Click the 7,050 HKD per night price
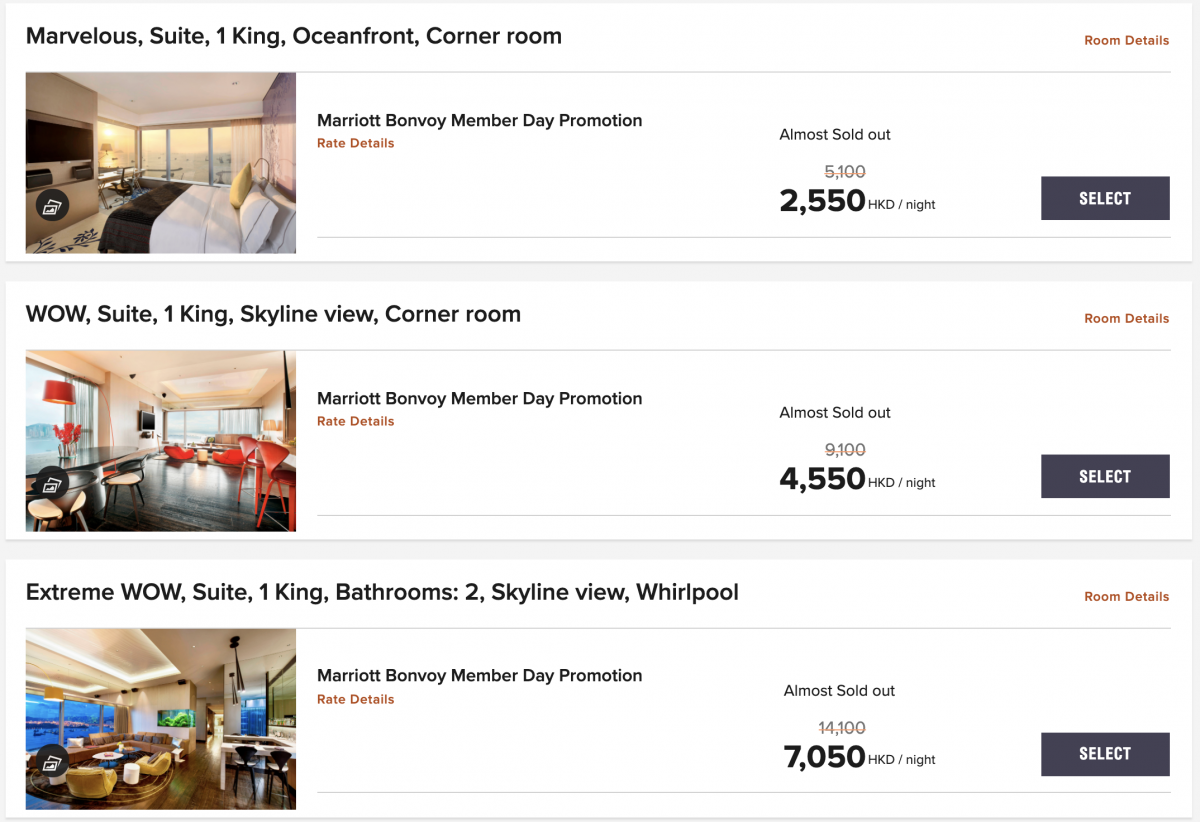The height and width of the screenshot is (822, 1200). tap(860, 757)
